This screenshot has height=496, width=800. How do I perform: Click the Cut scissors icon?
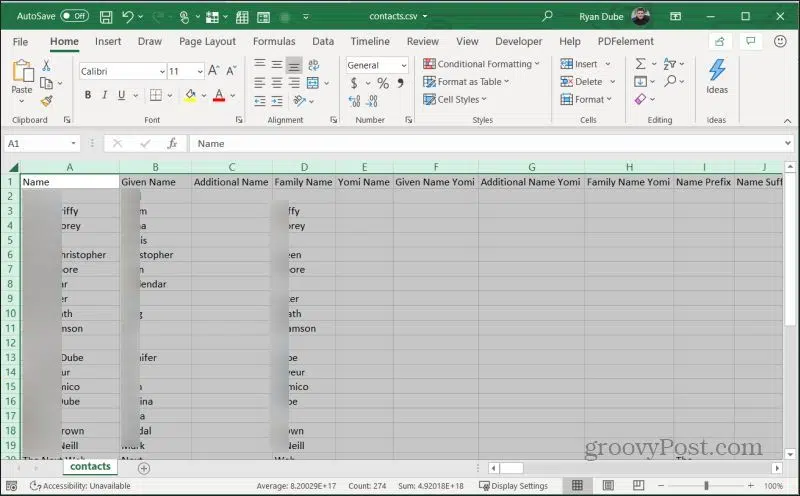click(x=46, y=66)
